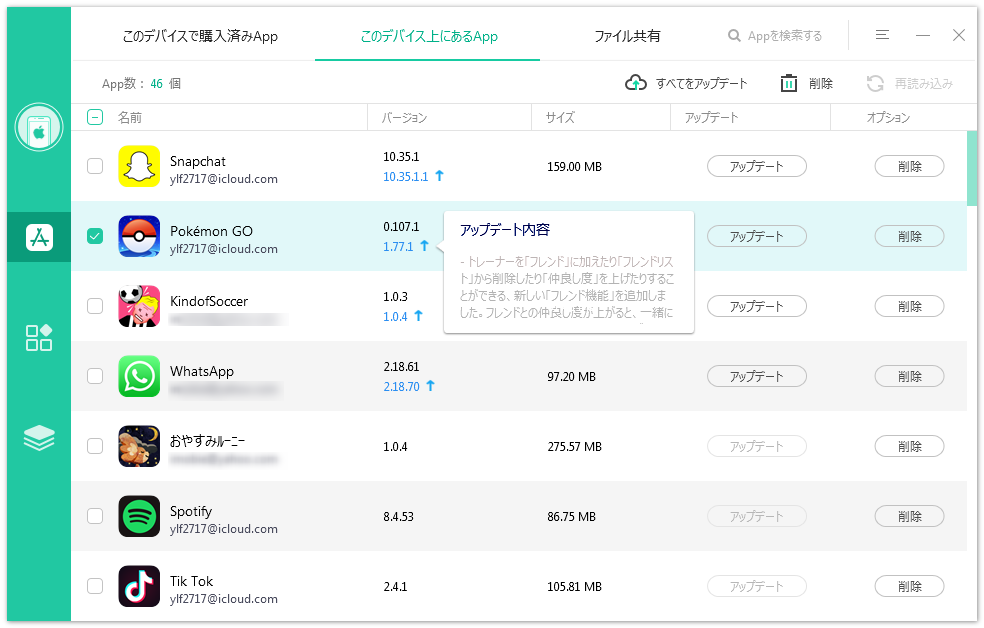984x628 pixels.
Task: Check the Spotify row checkbox
Action: [95, 516]
